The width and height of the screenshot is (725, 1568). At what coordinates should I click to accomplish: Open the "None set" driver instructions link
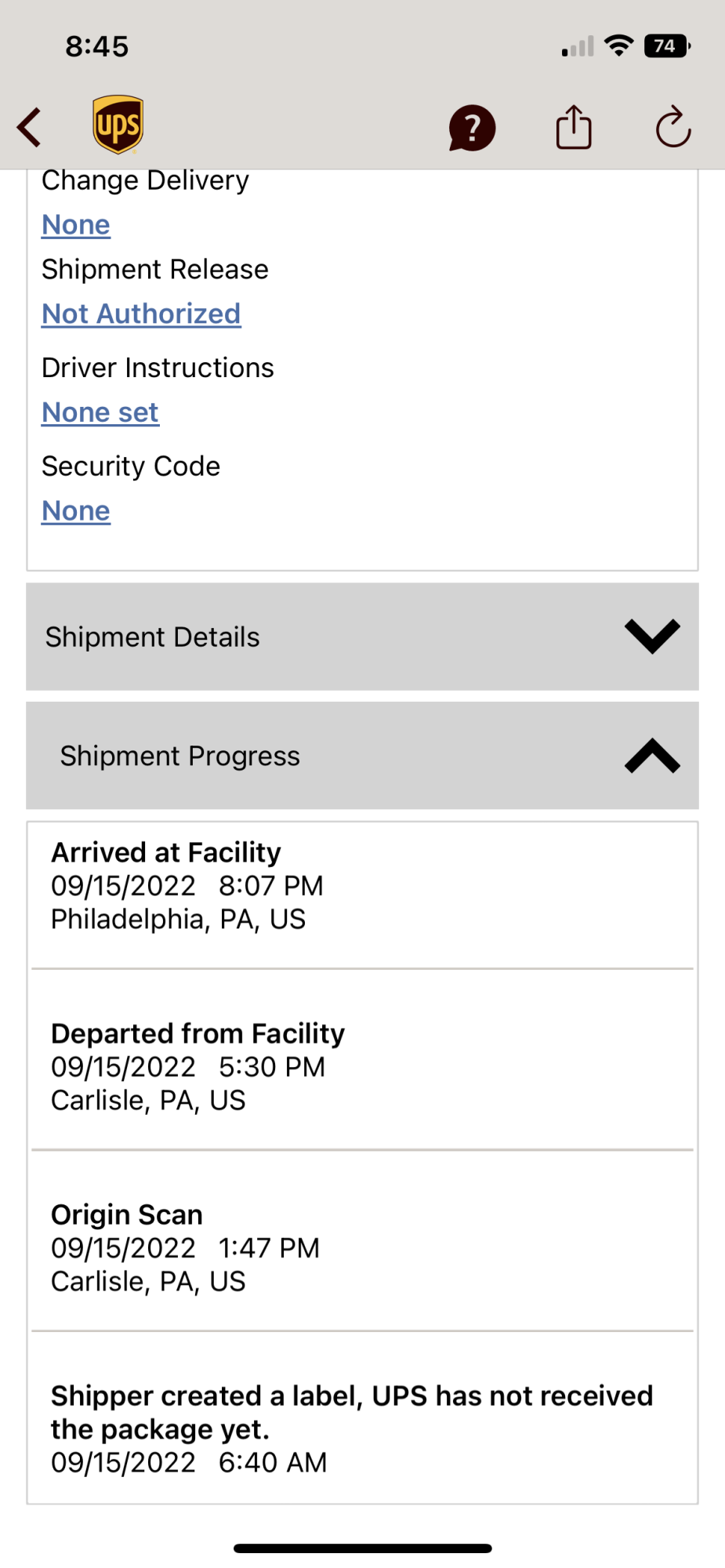(x=100, y=412)
